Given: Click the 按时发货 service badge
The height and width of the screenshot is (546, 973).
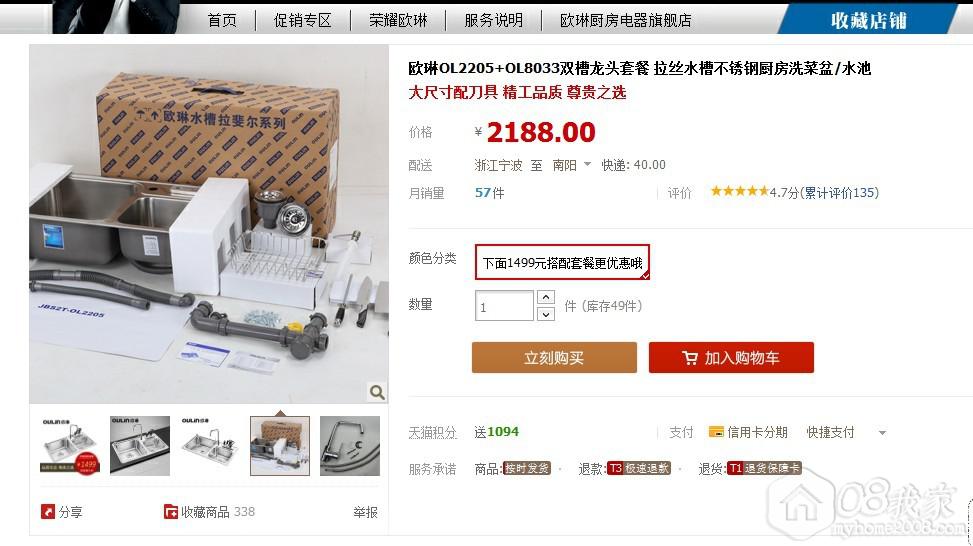Looking at the screenshot, I should point(527,468).
